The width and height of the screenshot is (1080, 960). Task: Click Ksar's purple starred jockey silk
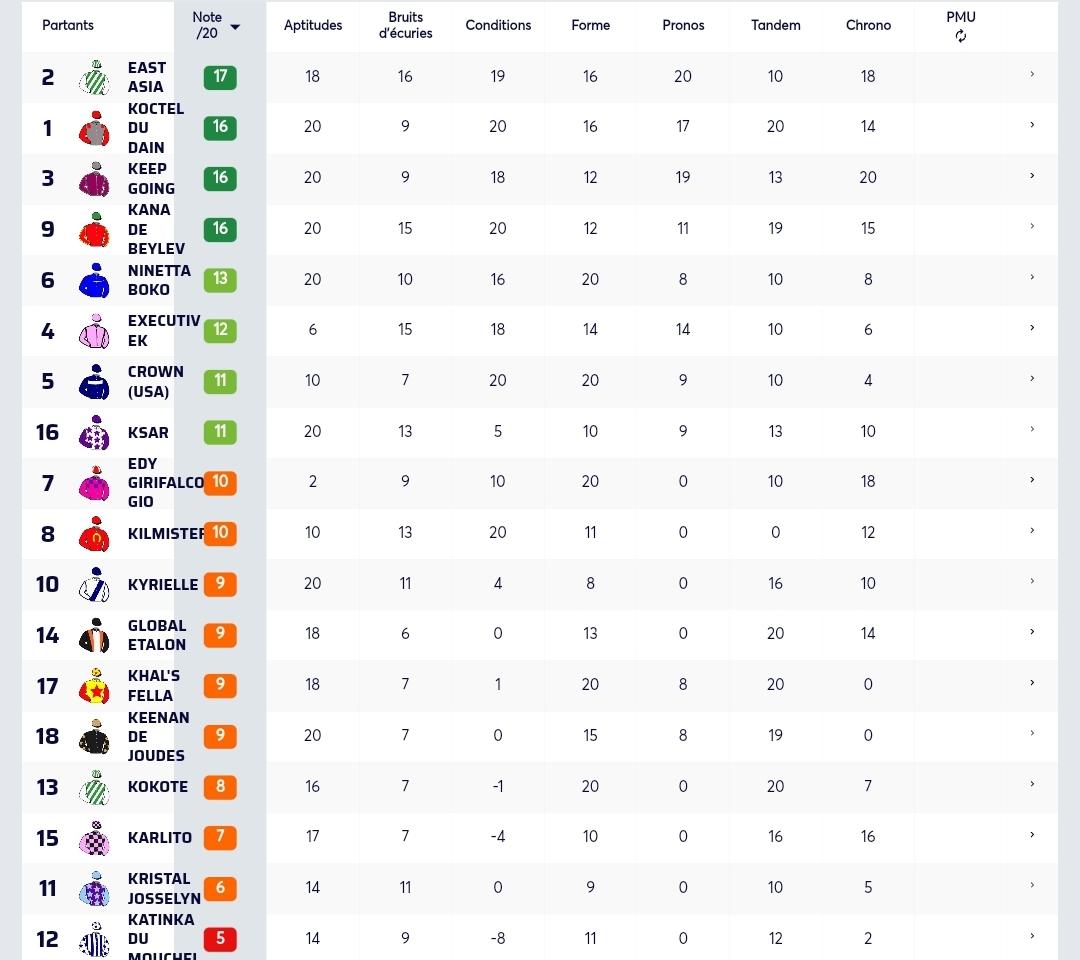click(x=94, y=432)
